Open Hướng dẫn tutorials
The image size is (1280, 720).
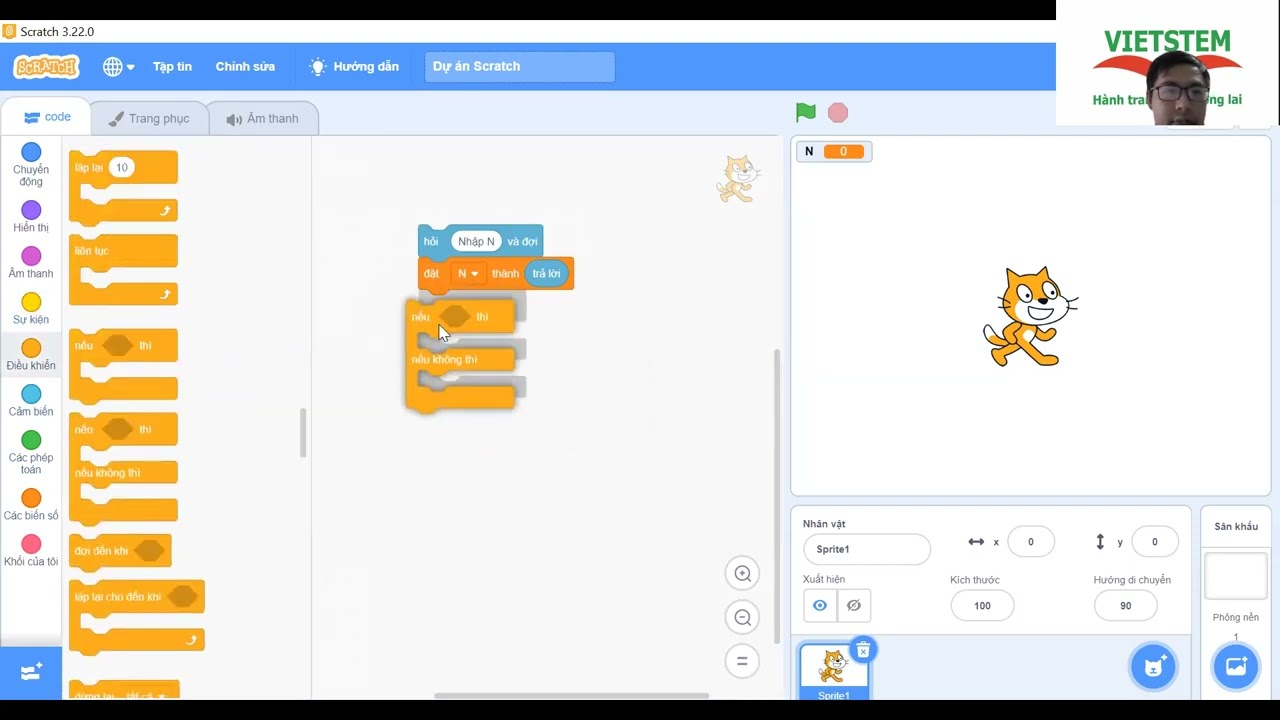coord(354,67)
